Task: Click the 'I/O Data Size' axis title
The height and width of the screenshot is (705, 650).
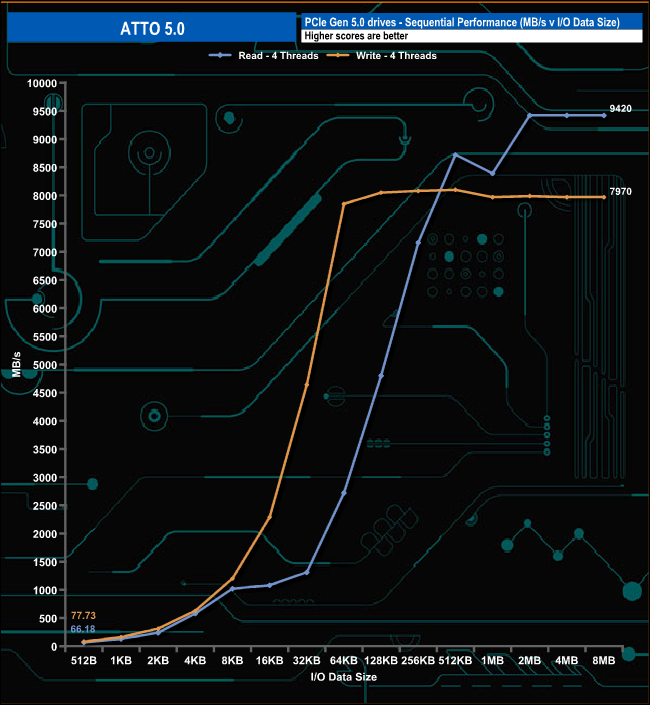Action: click(343, 677)
